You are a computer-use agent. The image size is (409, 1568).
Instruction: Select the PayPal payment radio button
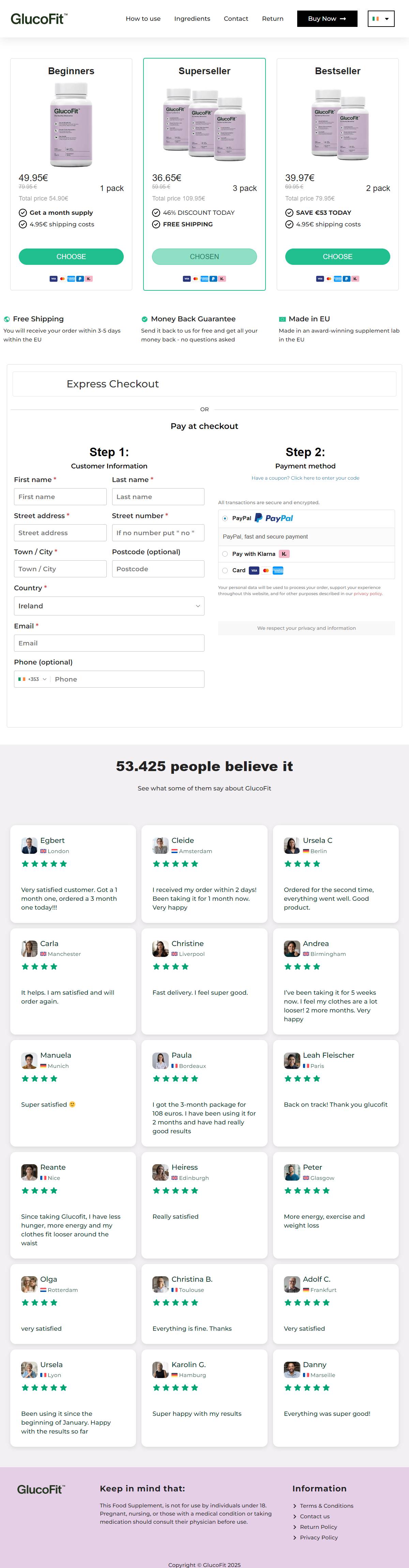(225, 518)
